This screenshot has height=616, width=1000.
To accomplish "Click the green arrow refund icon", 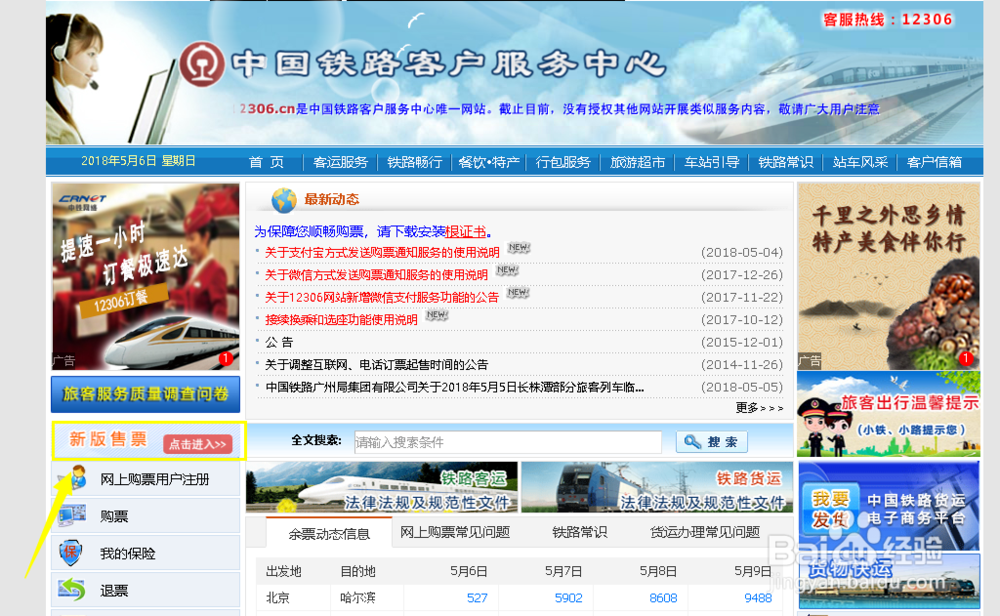I will 71,590.
